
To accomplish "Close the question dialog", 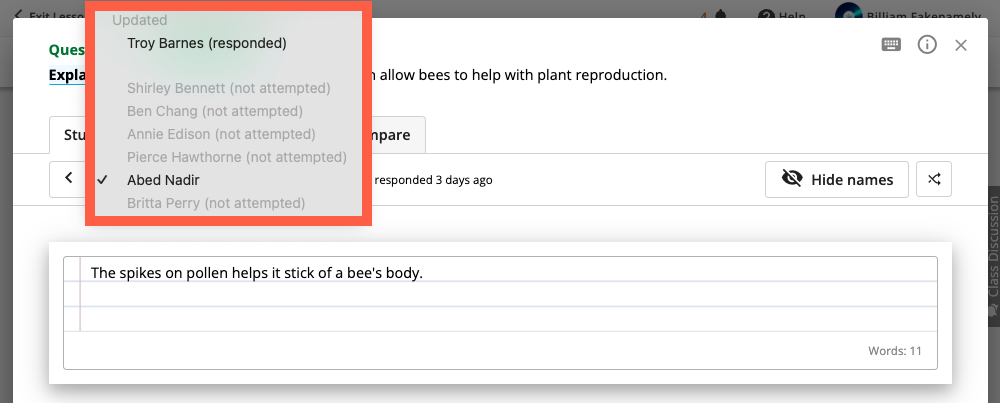I will [961, 45].
